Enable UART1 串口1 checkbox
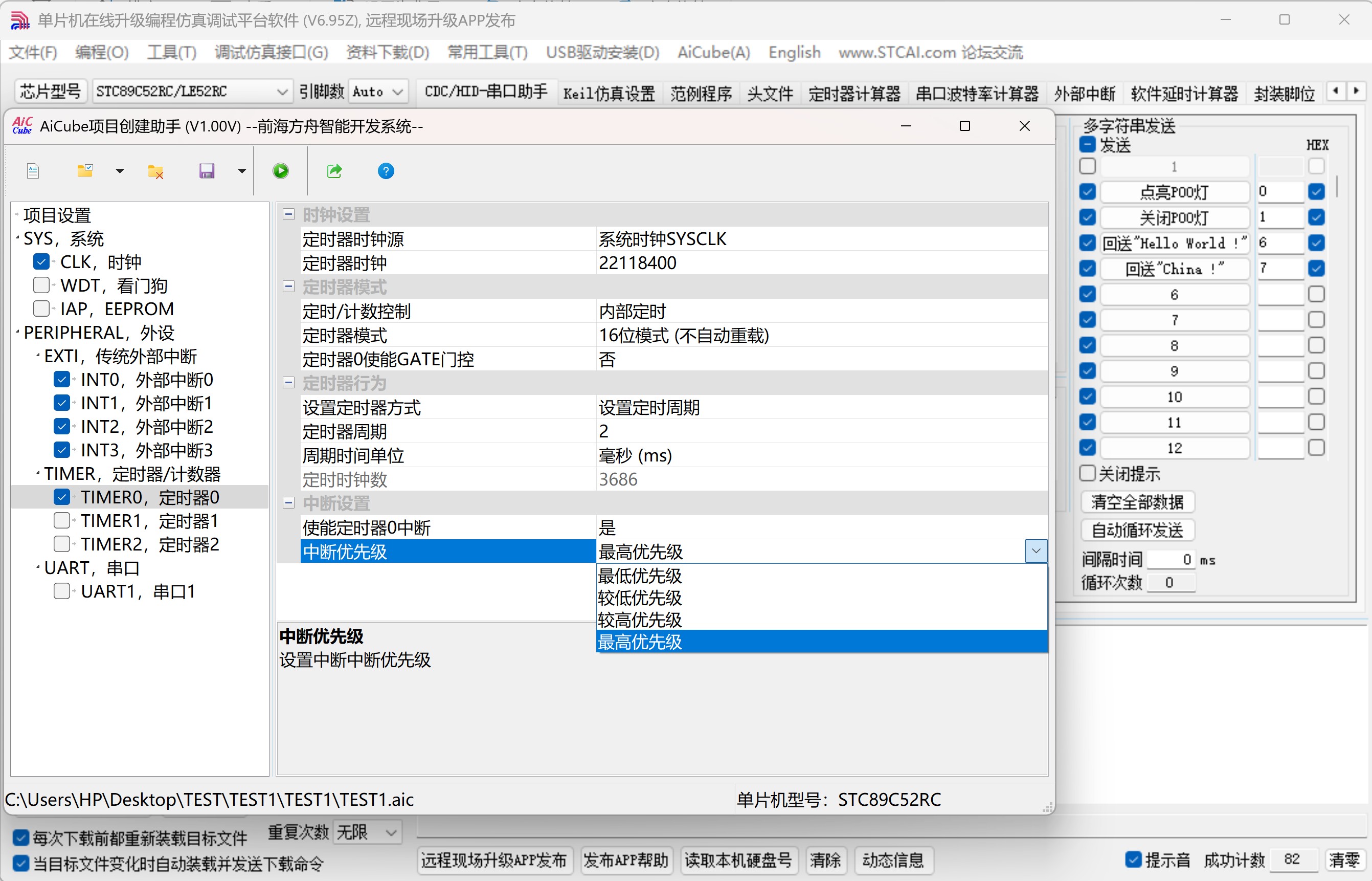 click(x=62, y=591)
